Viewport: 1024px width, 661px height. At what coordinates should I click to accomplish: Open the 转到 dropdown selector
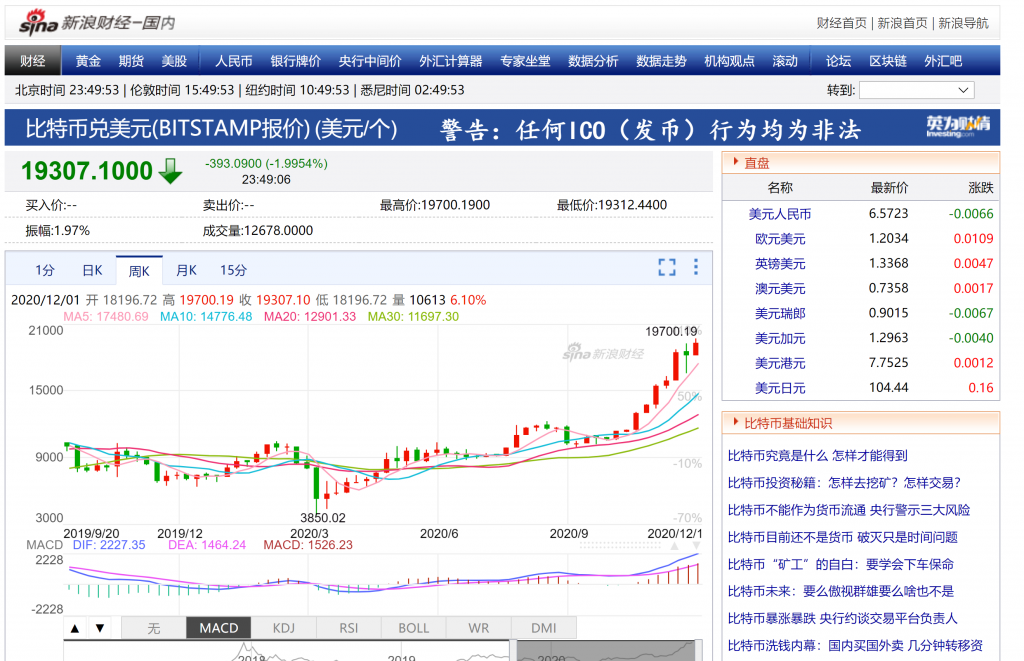point(916,90)
